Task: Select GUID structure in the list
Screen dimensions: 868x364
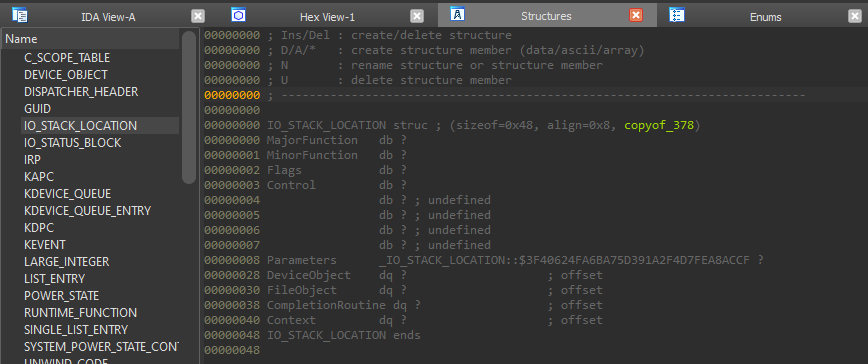Action: [x=37, y=108]
